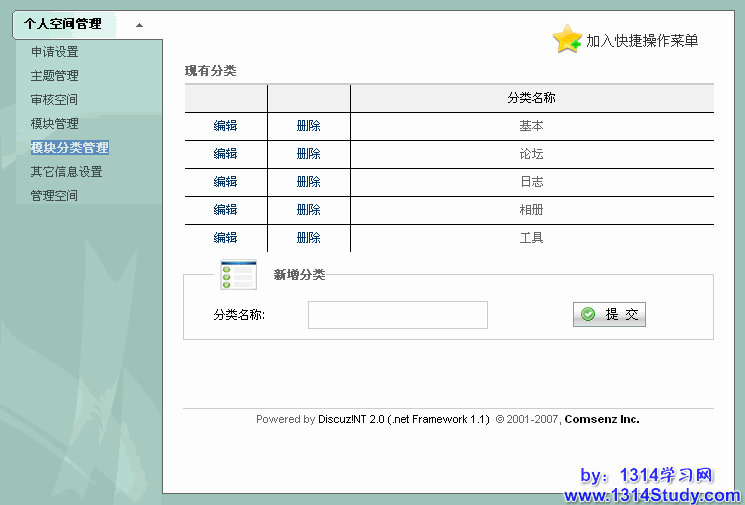Focus the 分类名称 text input field
The width and height of the screenshot is (745, 505).
[x=397, y=315]
